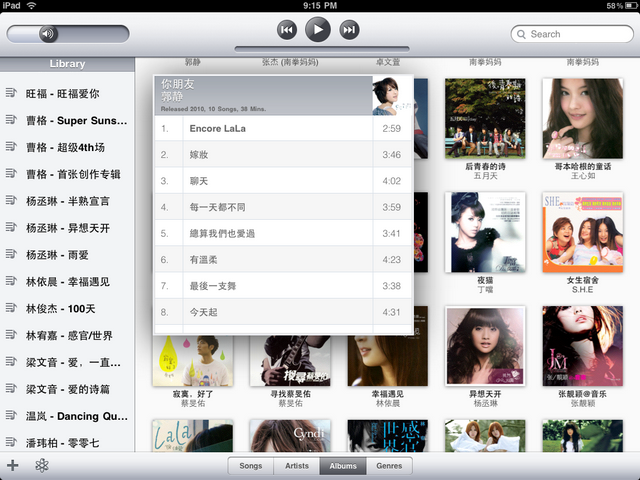Open album 异想天开 by 杨丞琳
Viewport: 640px width, 480px height.
(x=485, y=346)
